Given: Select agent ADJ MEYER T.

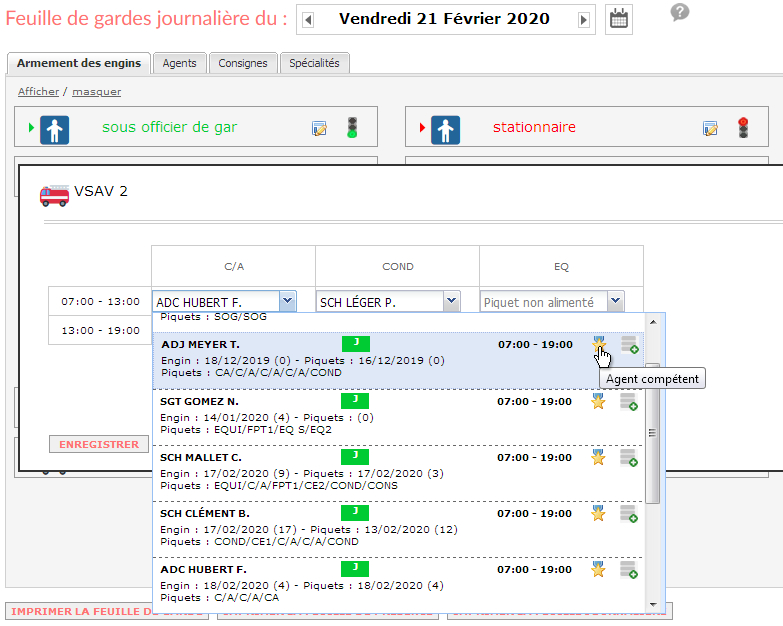Looking at the screenshot, I should tap(397, 360).
